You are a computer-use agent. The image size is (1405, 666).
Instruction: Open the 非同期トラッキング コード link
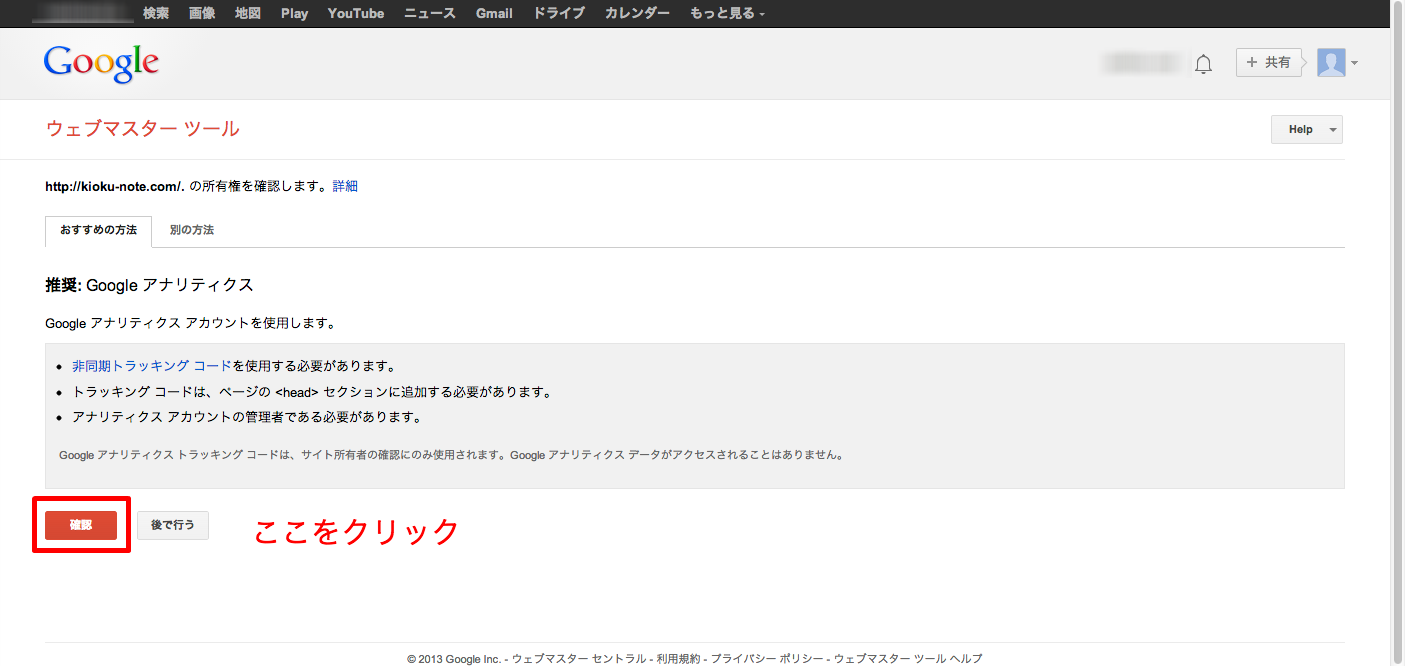click(x=151, y=366)
